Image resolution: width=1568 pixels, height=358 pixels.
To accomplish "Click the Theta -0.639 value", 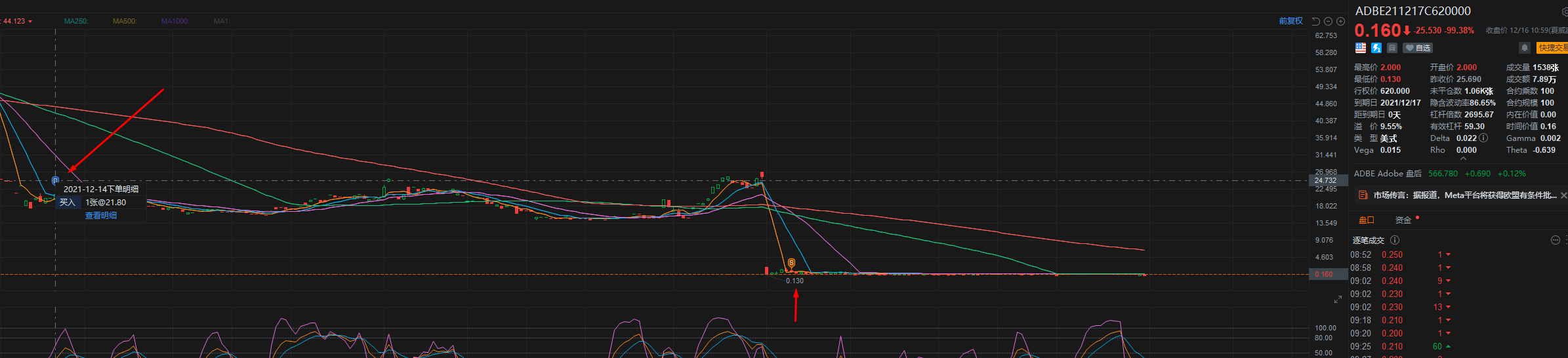I will click(1544, 150).
